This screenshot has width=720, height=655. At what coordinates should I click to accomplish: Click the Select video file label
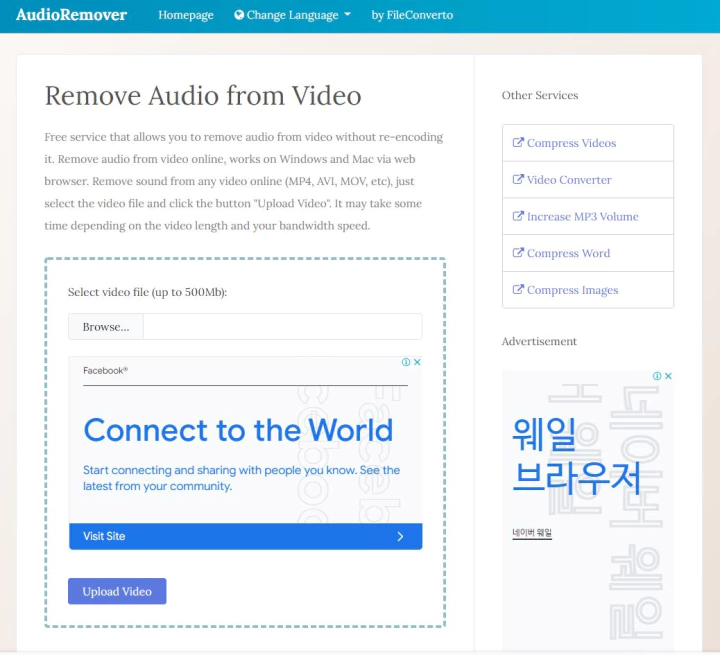pyautogui.click(x=147, y=292)
